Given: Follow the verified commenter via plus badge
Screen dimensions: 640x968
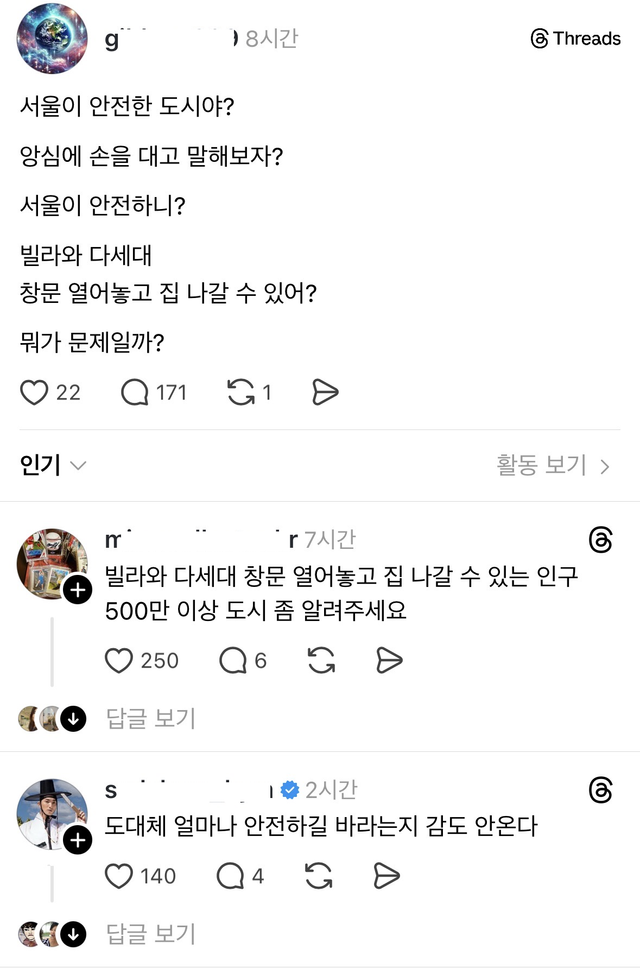Looking at the screenshot, I should coord(75,839).
